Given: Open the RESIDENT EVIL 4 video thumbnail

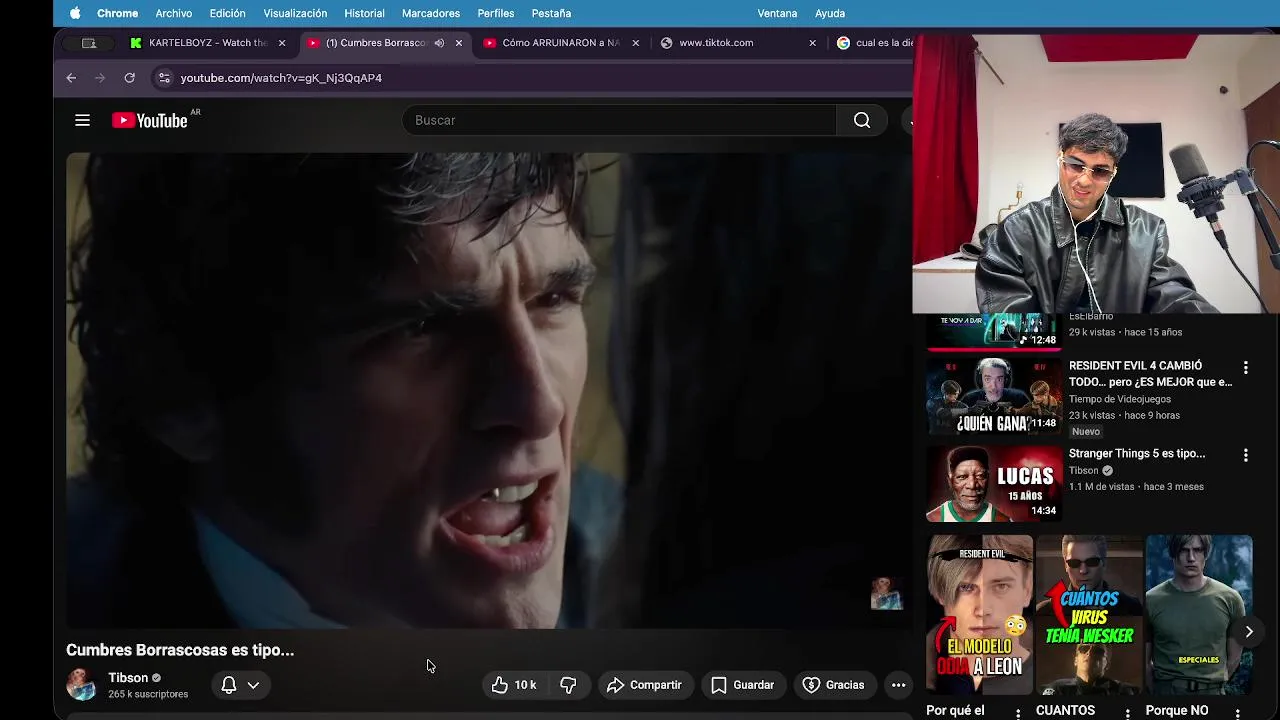Looking at the screenshot, I should click(x=993, y=396).
